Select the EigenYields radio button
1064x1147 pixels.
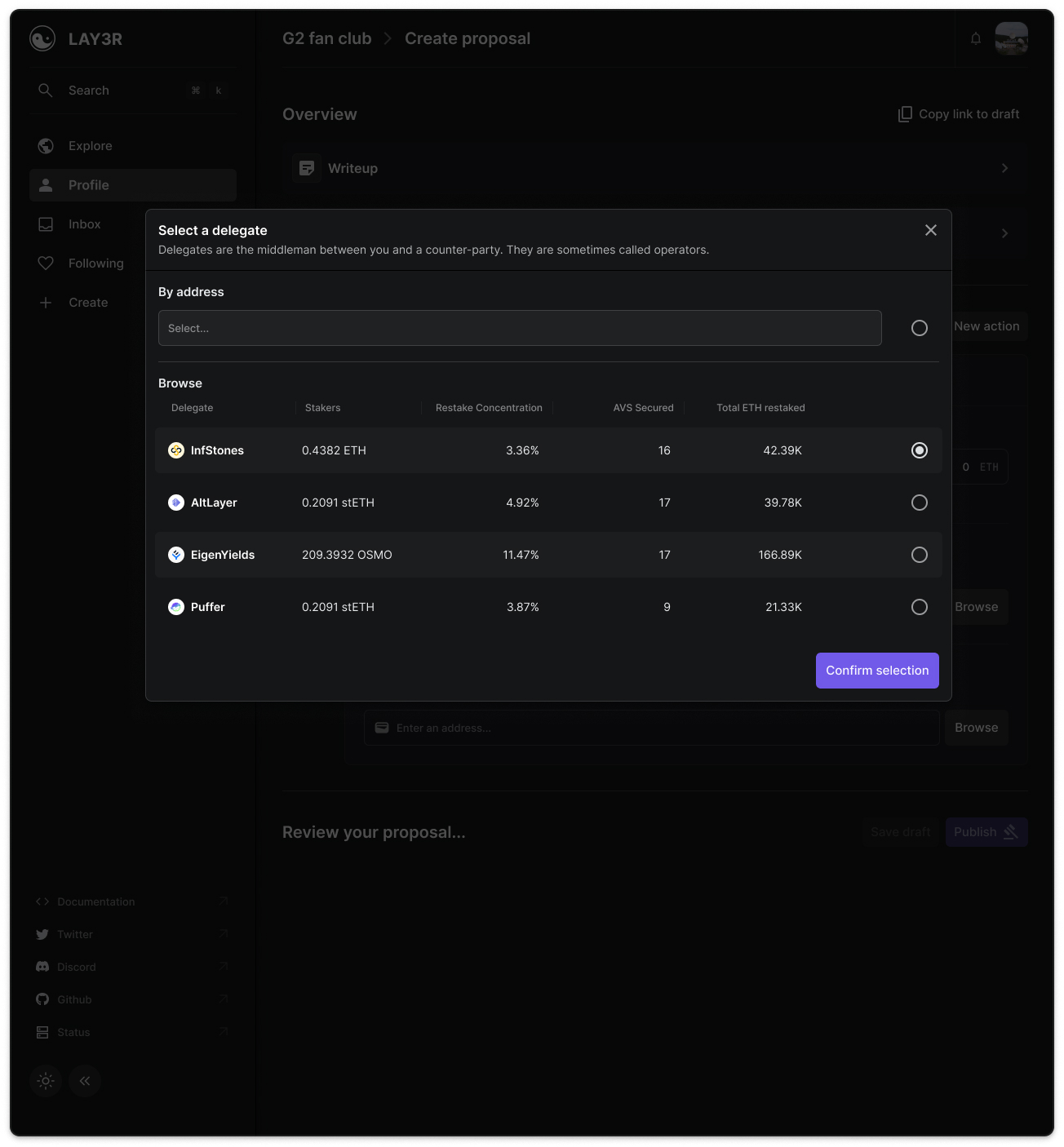click(x=920, y=555)
